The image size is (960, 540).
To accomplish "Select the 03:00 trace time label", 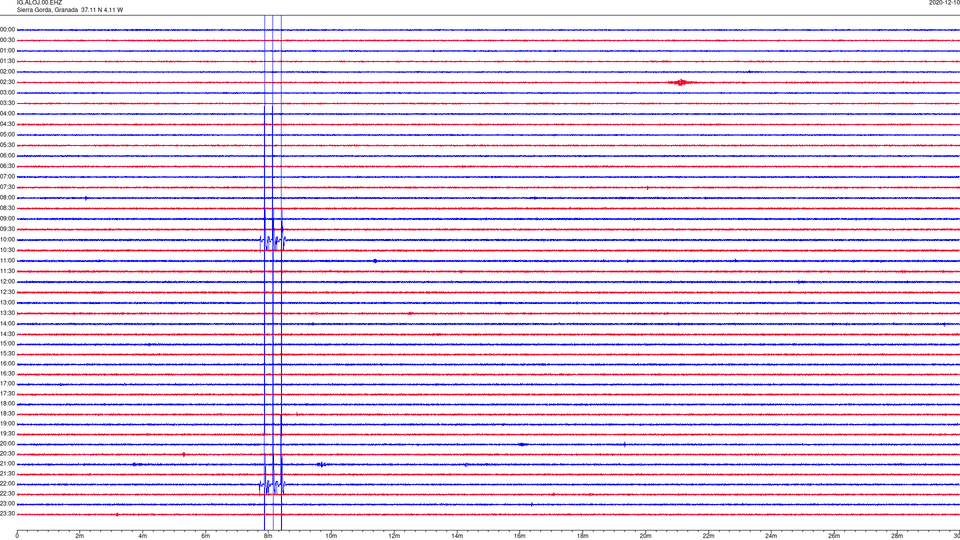I will coord(7,92).
